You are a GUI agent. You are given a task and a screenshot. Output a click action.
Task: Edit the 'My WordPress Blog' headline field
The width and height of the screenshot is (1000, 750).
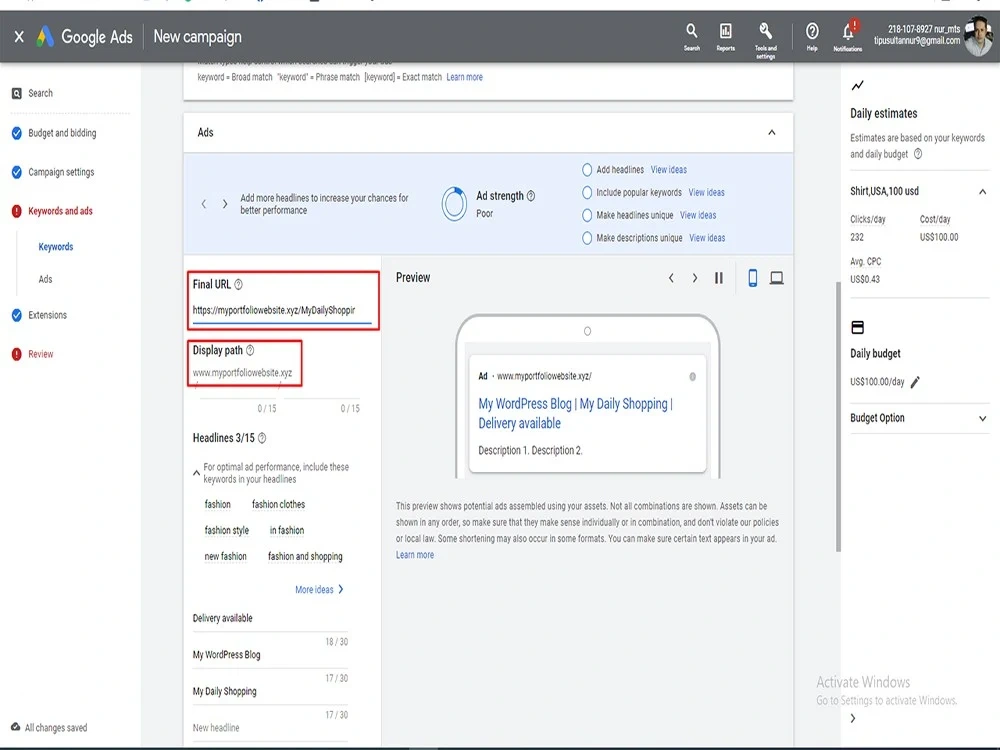pyautogui.click(x=270, y=655)
